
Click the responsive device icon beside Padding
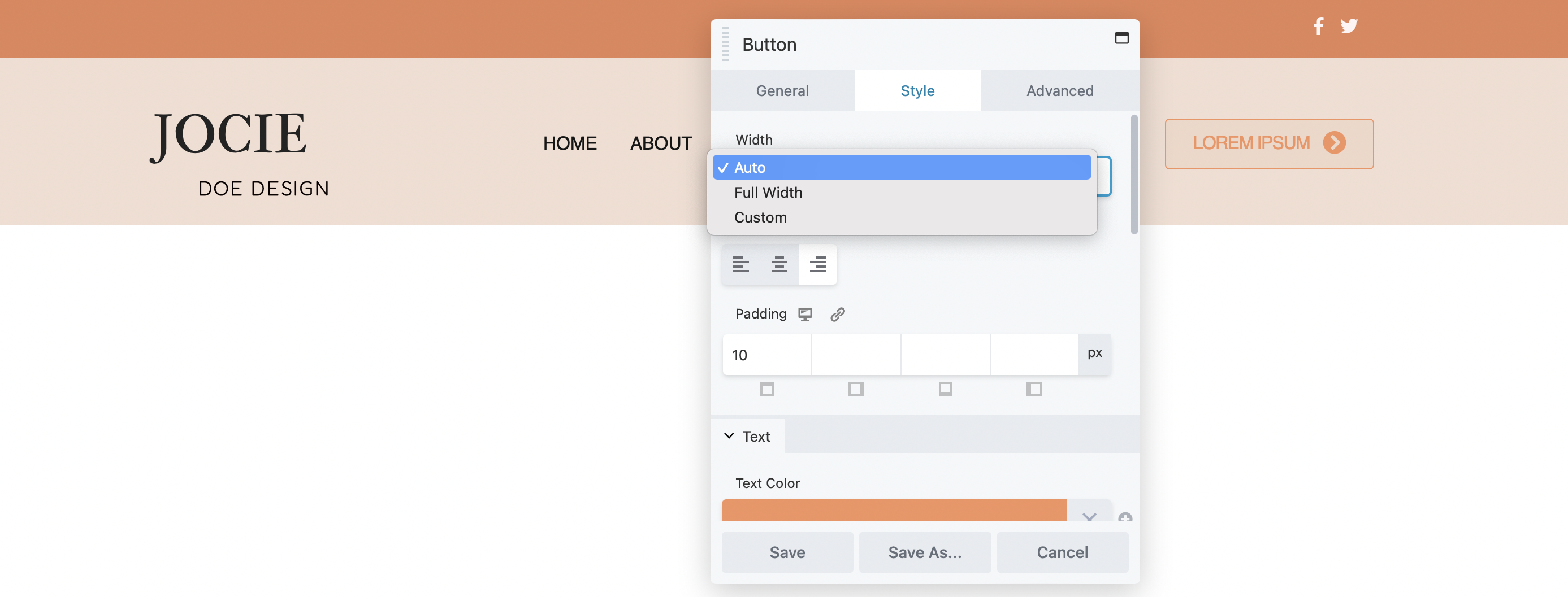pos(805,314)
